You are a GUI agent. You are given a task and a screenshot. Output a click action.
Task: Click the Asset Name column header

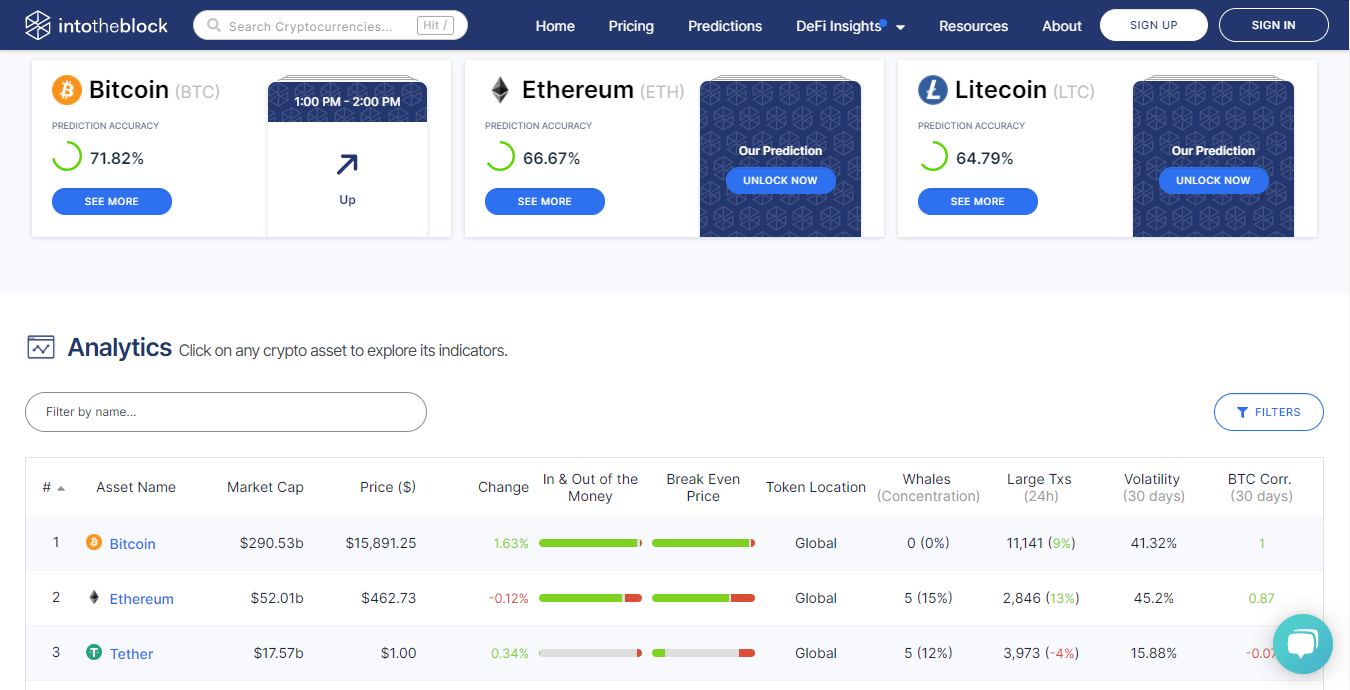pos(136,487)
